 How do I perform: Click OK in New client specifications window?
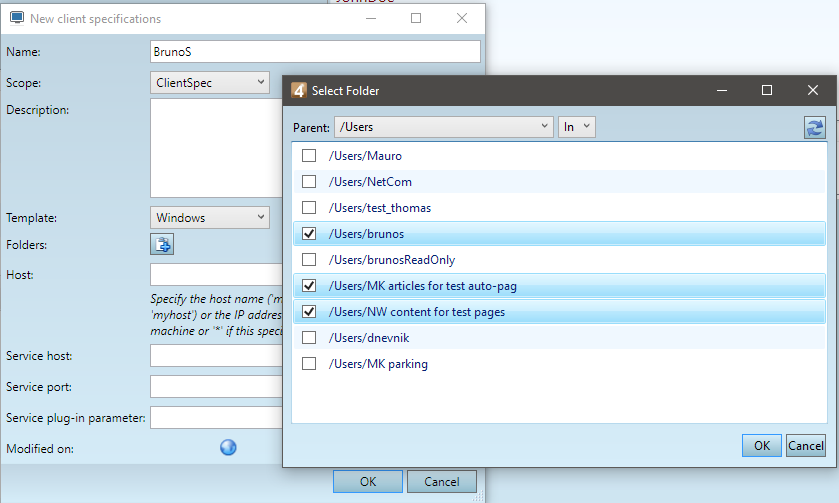(x=368, y=481)
